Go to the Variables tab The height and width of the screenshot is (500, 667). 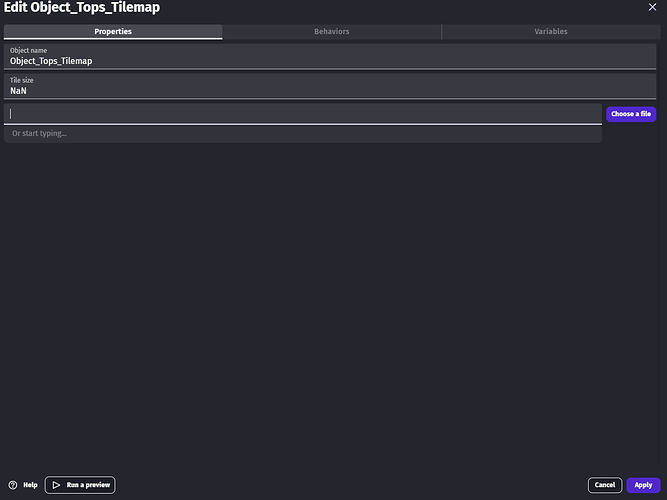pyautogui.click(x=550, y=32)
